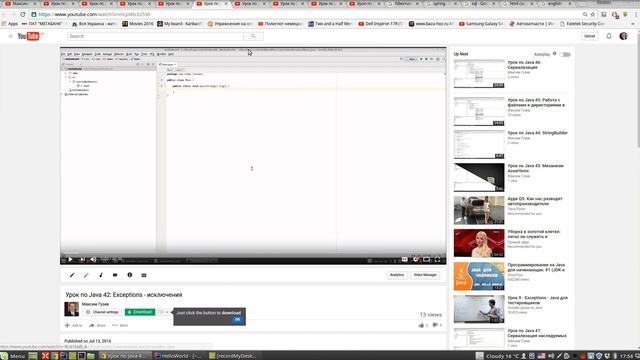Switch to the hibernate browser tab
640x360 pixels.
pos(402,4)
